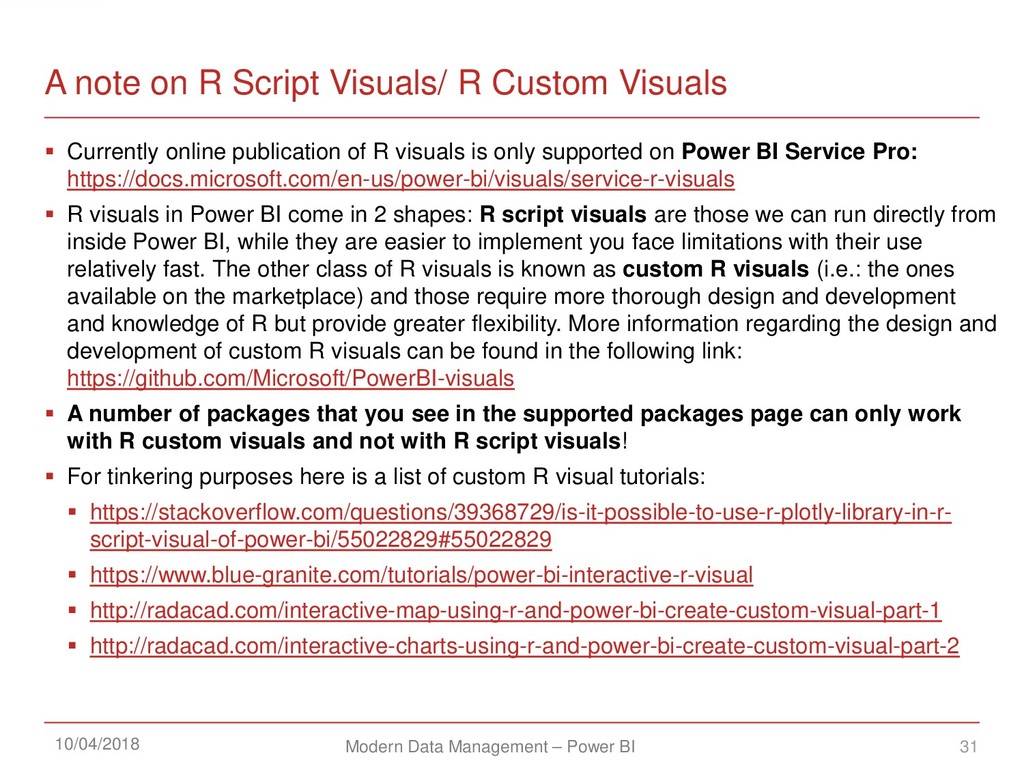Click the text 'Currently online publication of R visuals'
The height and width of the screenshot is (768, 1024).
[266, 152]
